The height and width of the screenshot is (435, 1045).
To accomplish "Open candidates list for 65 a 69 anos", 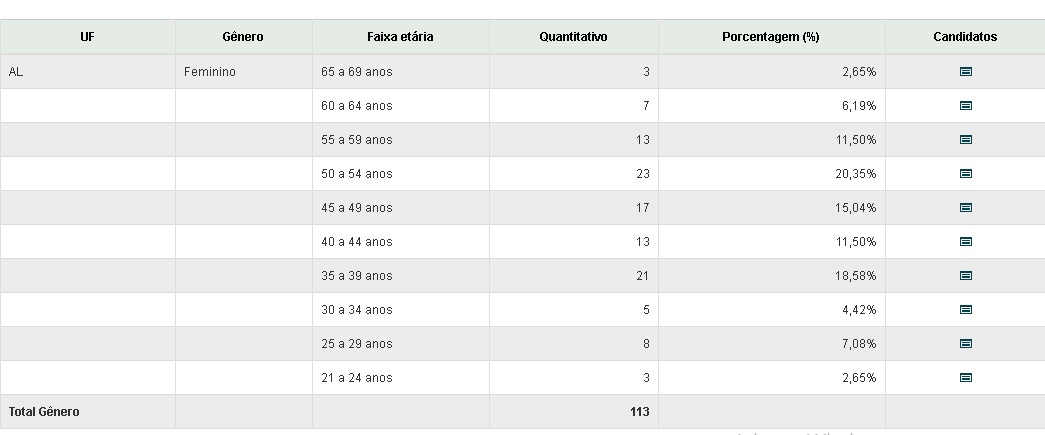I will [x=966, y=72].
